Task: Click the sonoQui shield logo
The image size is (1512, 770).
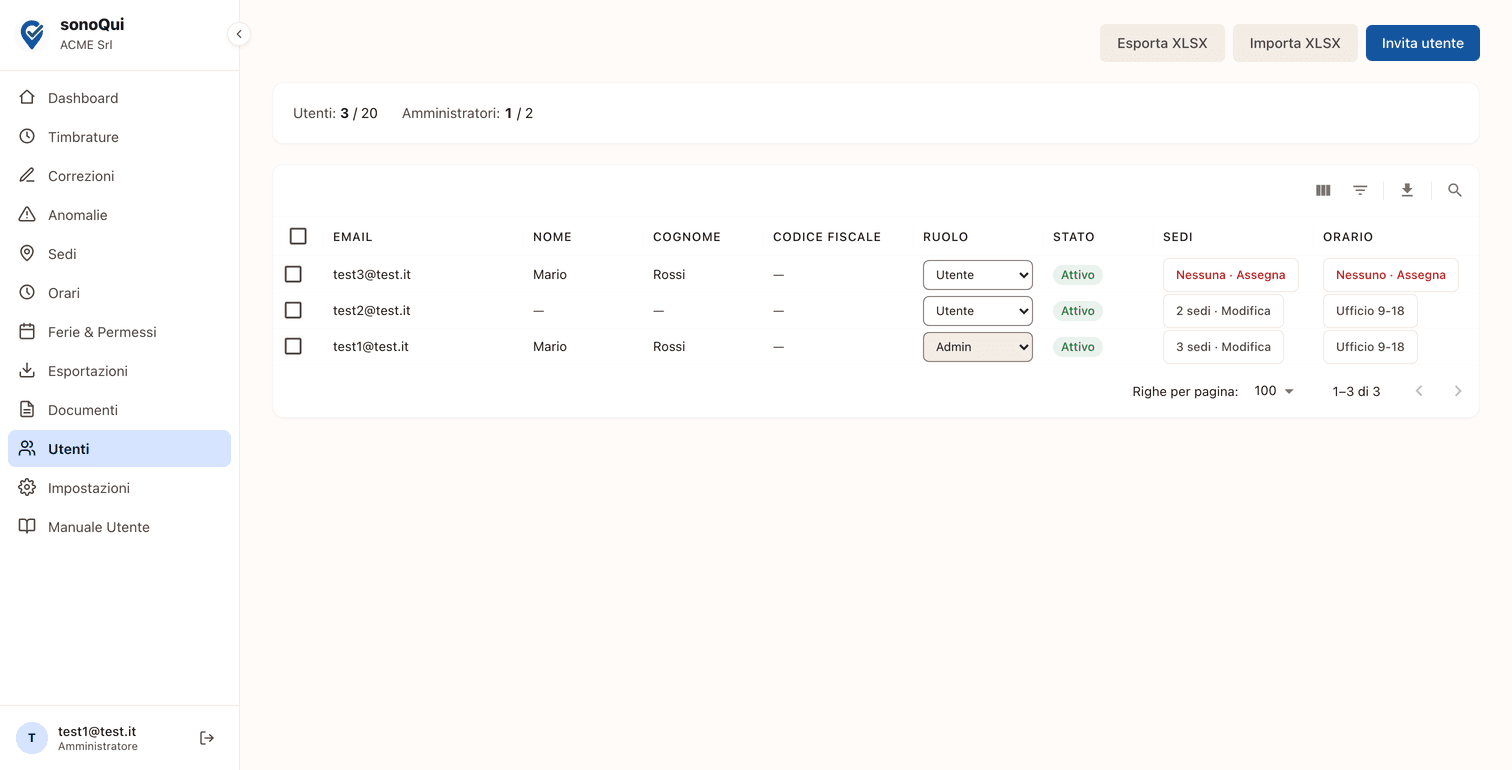Action: 32,35
